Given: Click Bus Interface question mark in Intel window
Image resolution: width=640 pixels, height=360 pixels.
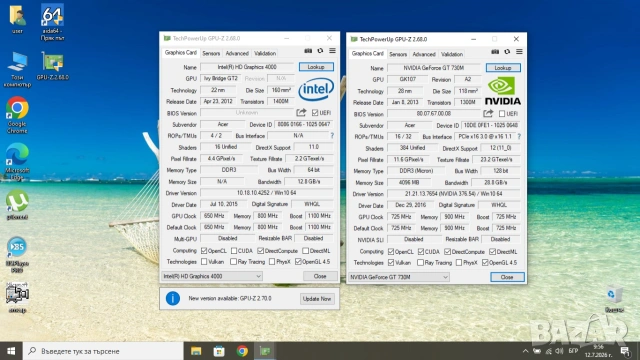Looking at the screenshot, I should pyautogui.click(x=332, y=136).
